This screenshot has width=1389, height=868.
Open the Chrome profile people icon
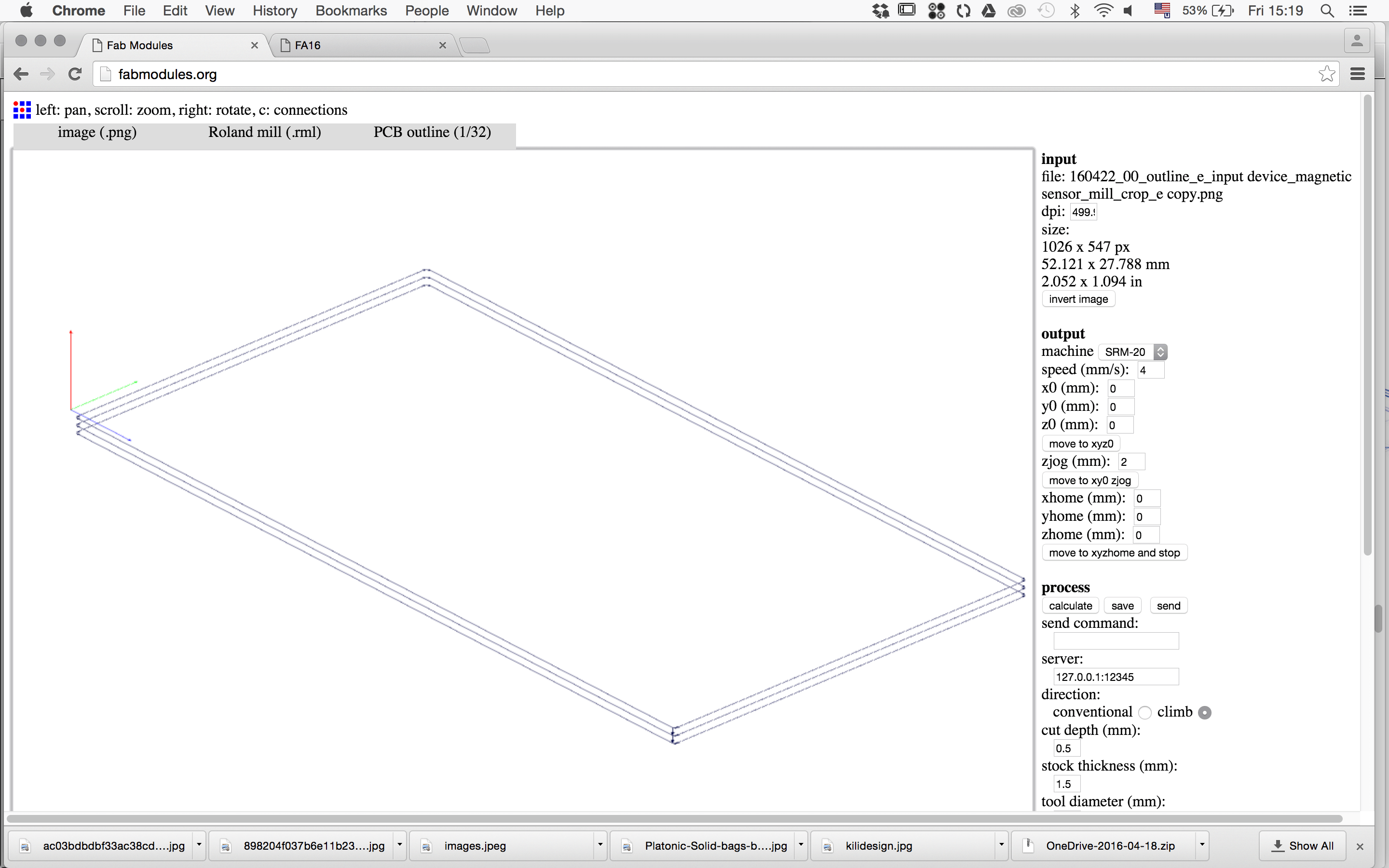[1357, 41]
